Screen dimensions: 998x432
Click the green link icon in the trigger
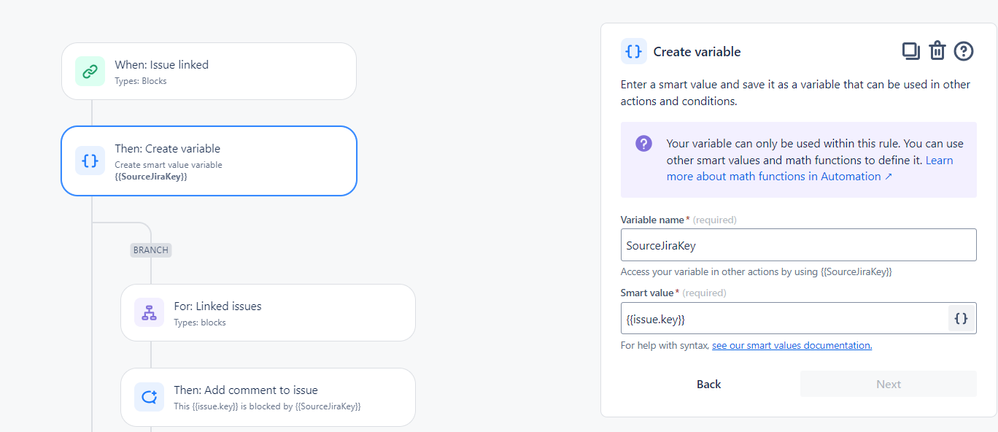click(x=90, y=71)
